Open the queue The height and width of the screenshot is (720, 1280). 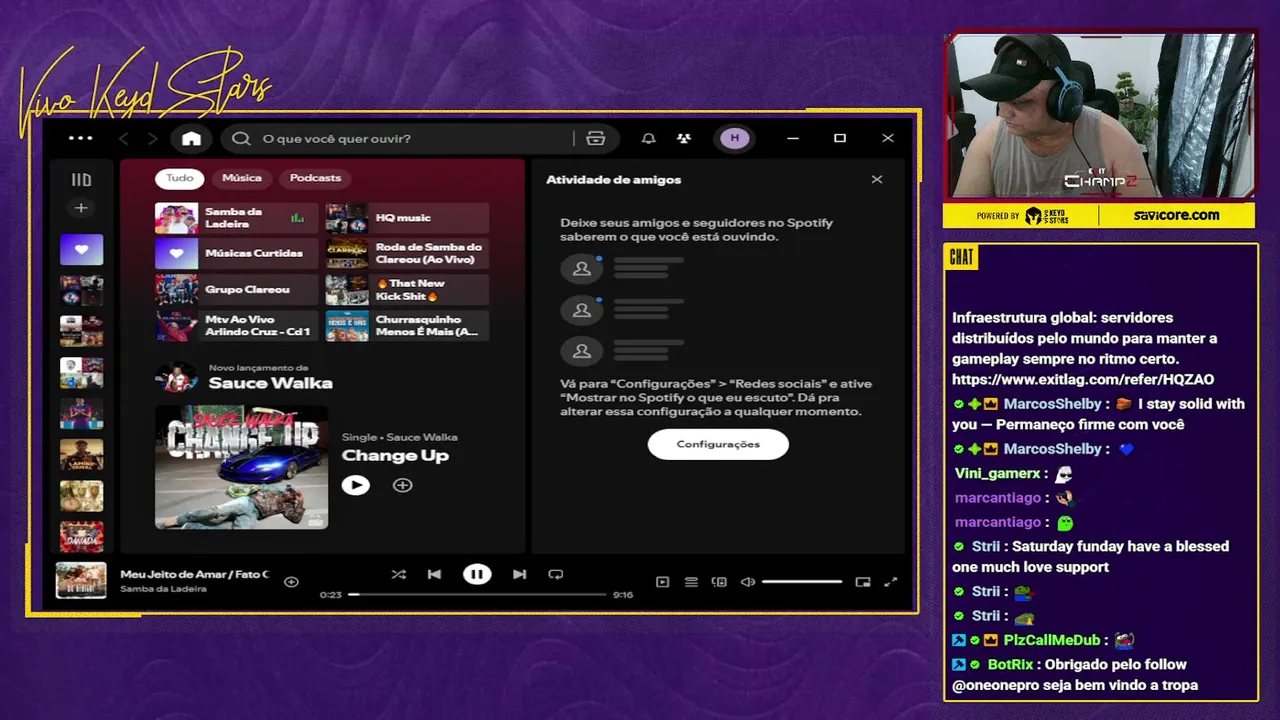coord(691,582)
